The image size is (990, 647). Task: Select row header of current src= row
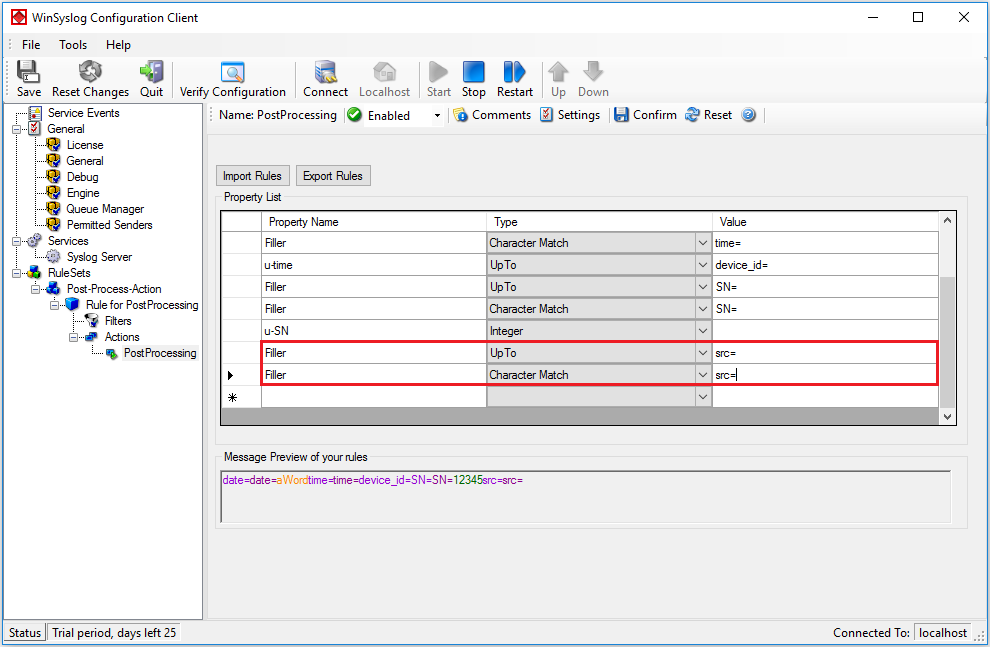click(x=241, y=375)
